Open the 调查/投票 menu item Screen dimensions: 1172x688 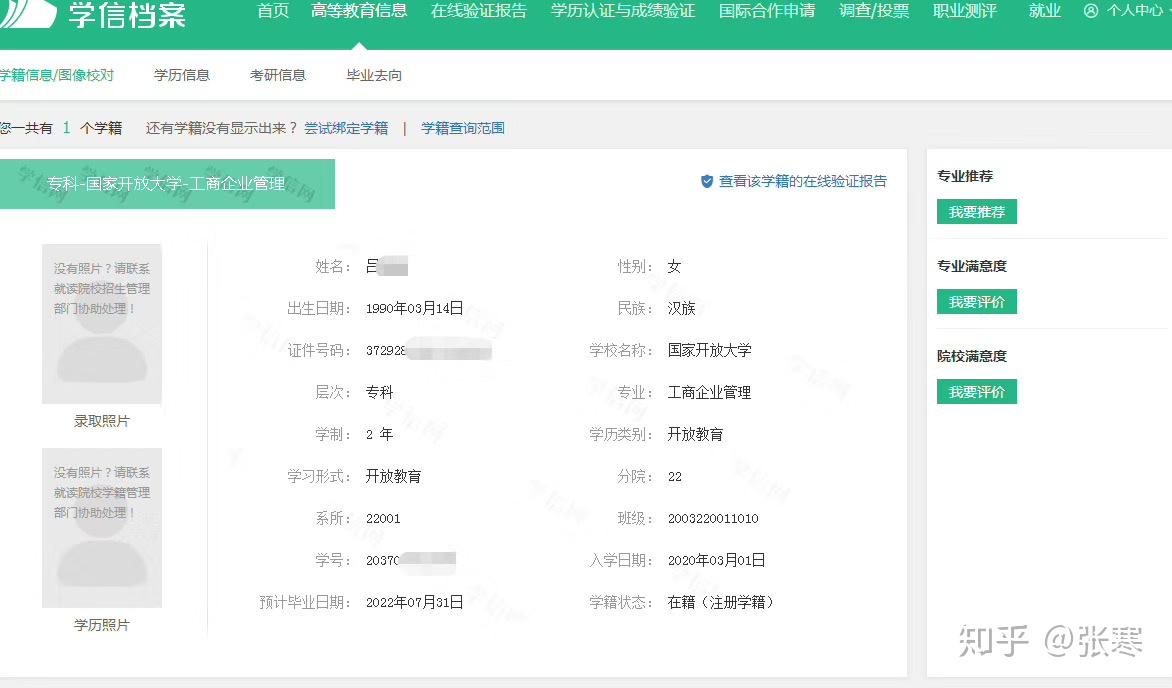[x=874, y=10]
